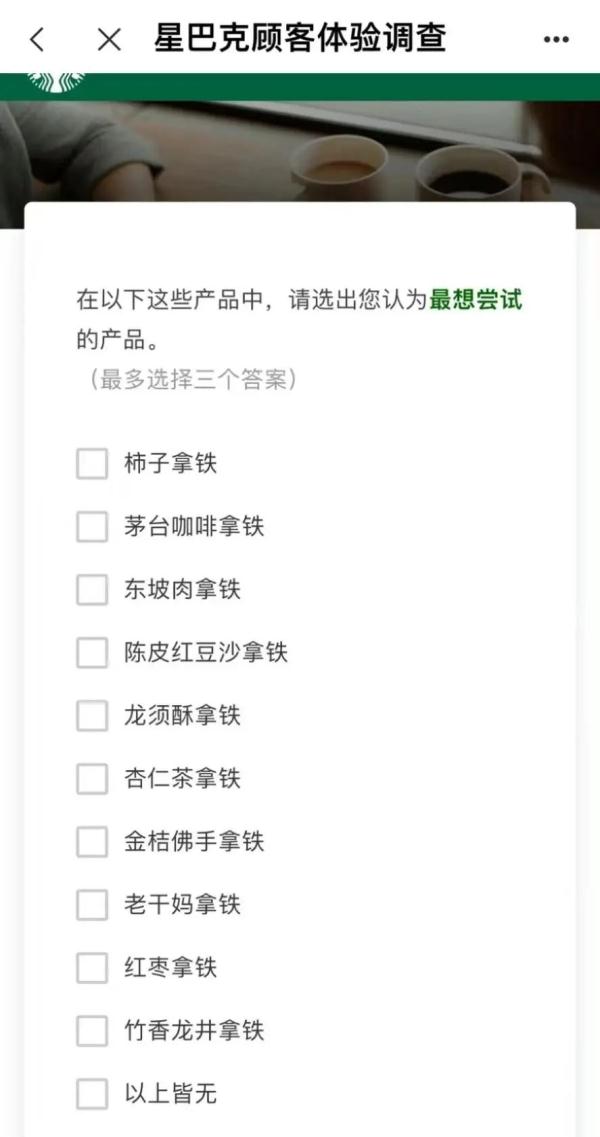Viewport: 600px width, 1137px height.
Task: Select 红枣拿铁 as an answer
Action: [x=91, y=968]
